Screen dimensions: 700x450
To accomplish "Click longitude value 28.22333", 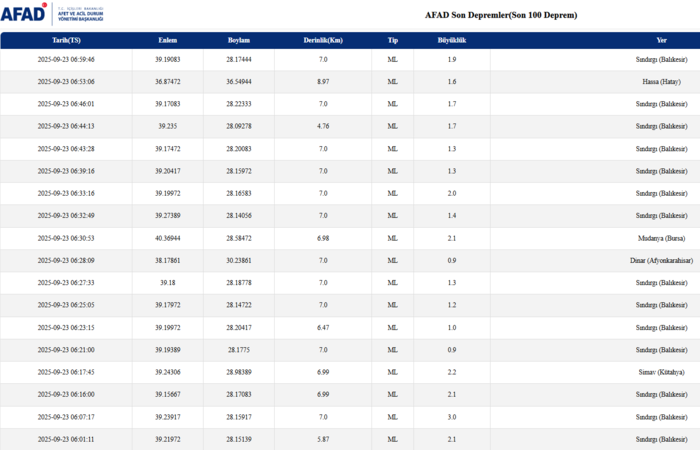I will pyautogui.click(x=239, y=104).
